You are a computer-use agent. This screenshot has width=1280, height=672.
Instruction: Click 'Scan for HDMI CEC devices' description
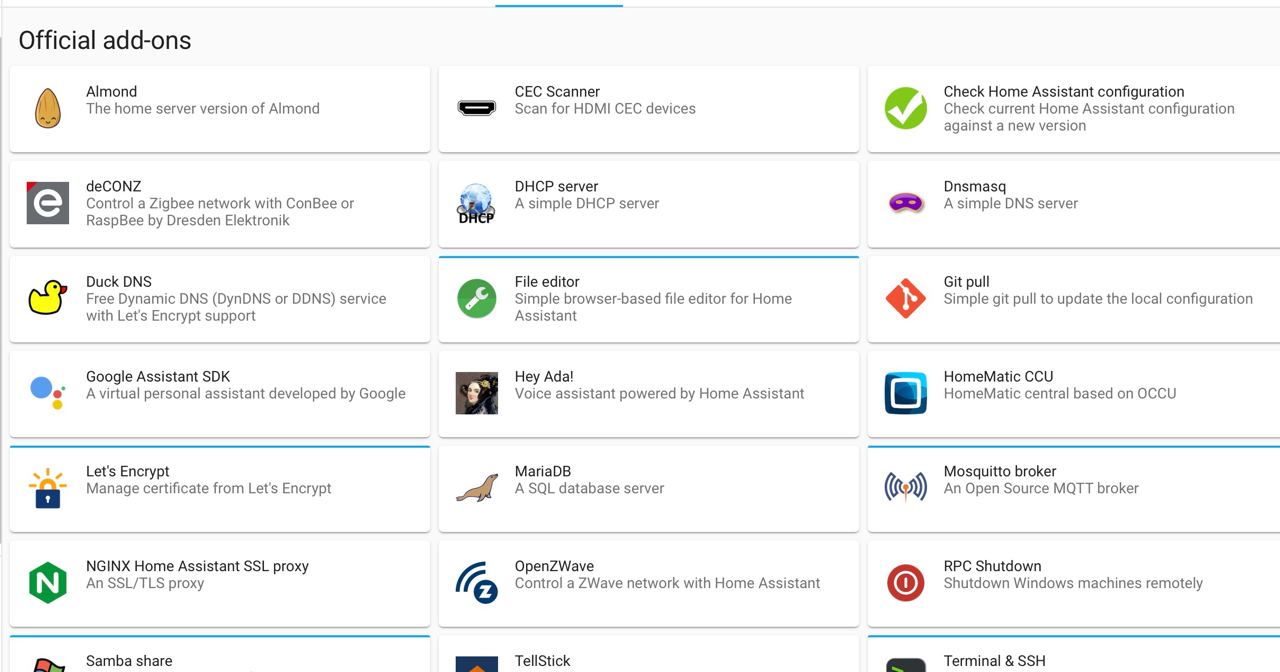pos(605,108)
